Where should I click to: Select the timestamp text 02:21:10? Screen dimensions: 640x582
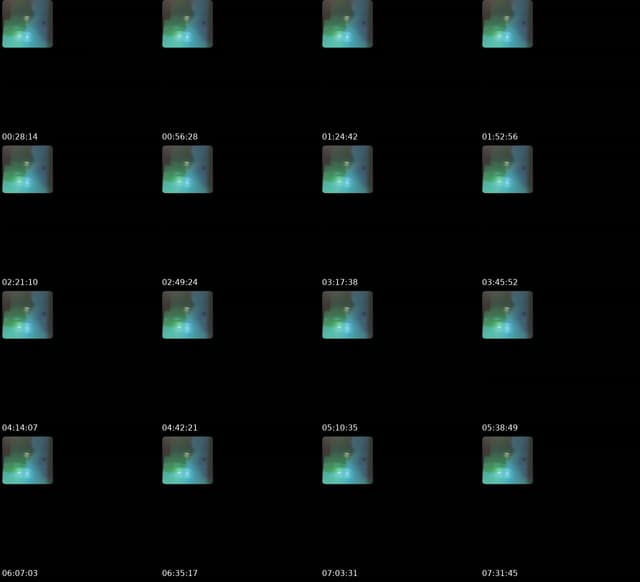[20, 282]
